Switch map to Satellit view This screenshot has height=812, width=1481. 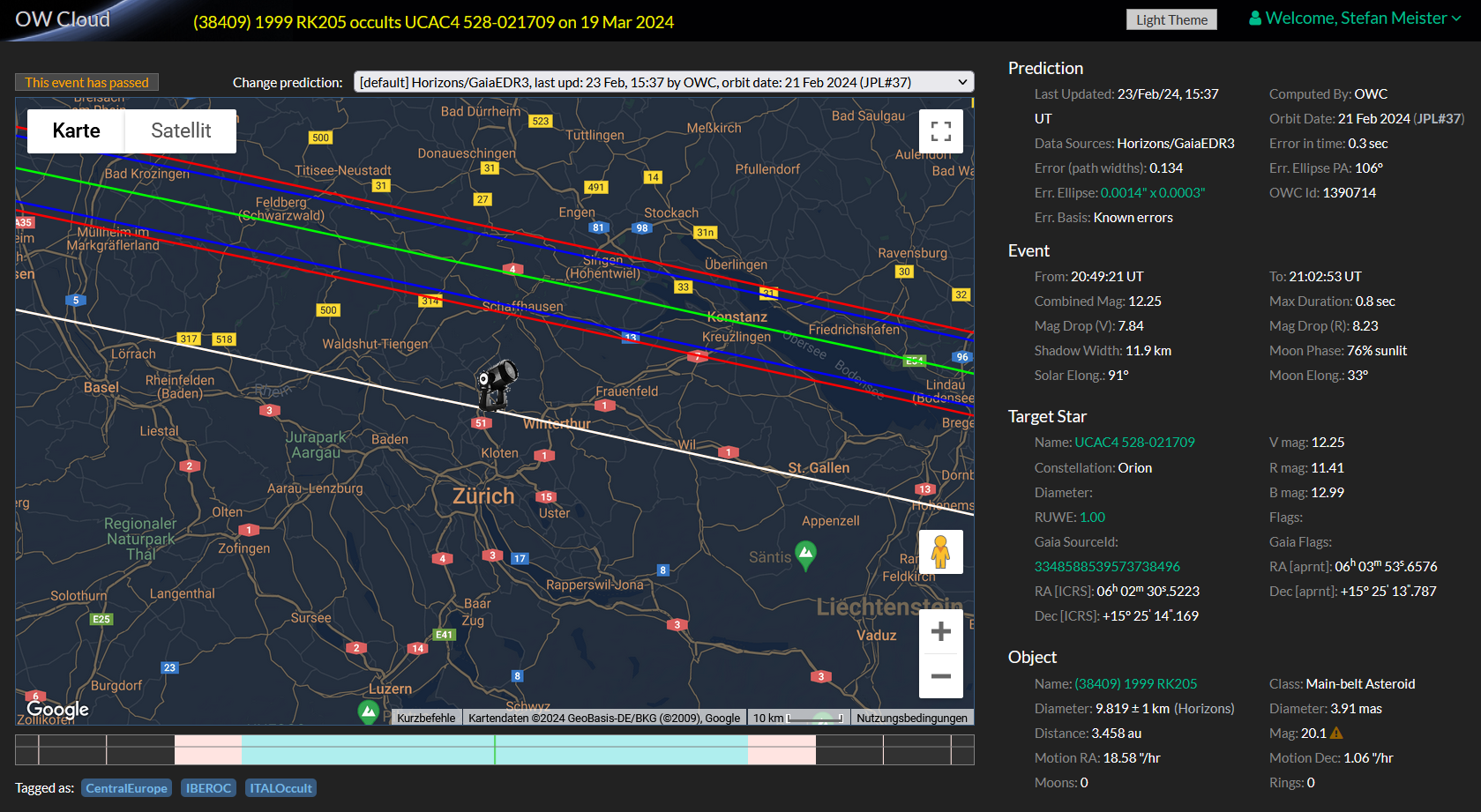(x=181, y=130)
